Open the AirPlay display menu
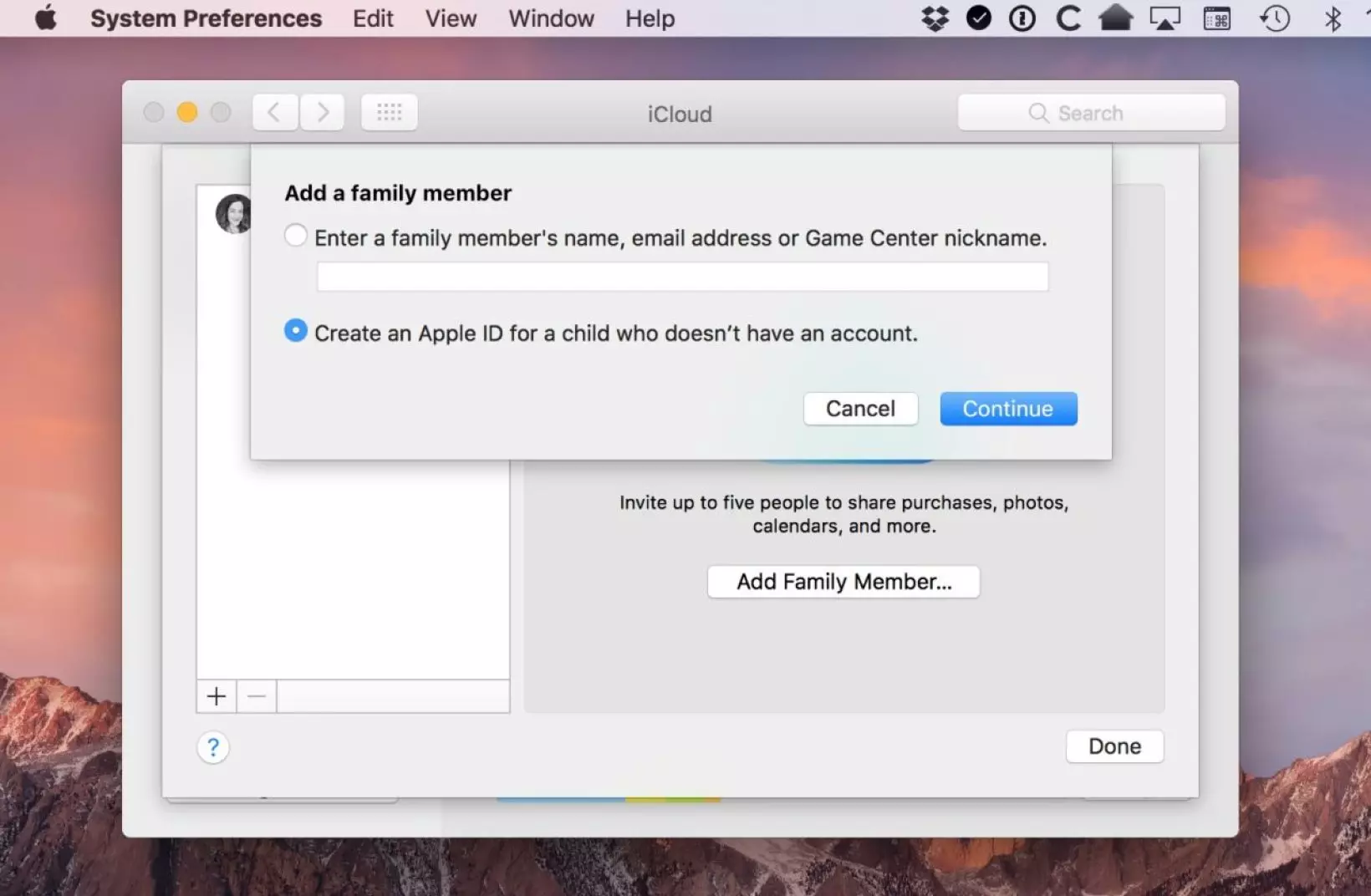Screen dimensions: 1371x896 [x=1165, y=18]
